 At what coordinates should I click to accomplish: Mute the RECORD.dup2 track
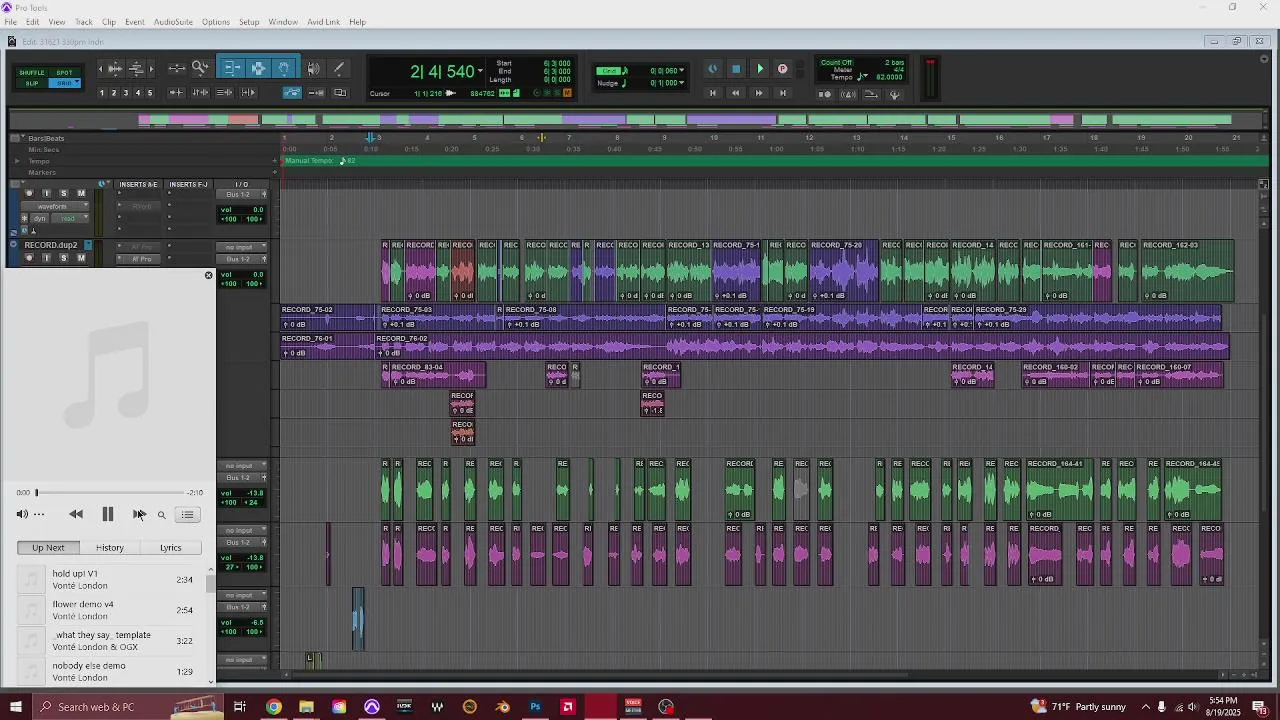pyautogui.click(x=81, y=258)
